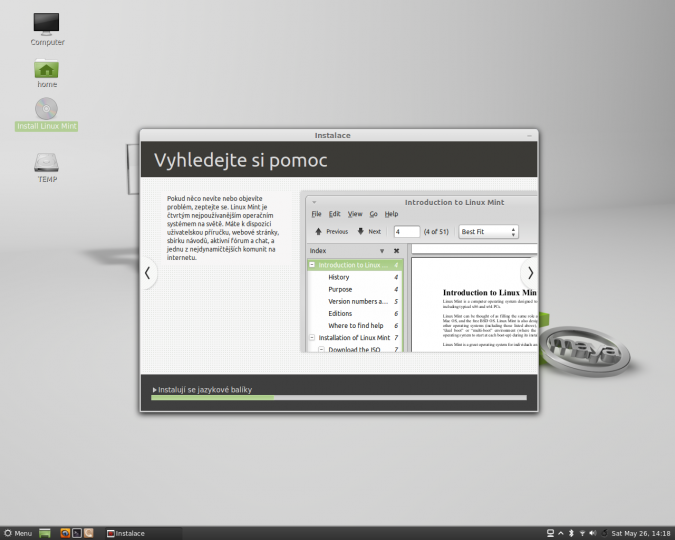Select the TEMP drive desktop icon

46,168
